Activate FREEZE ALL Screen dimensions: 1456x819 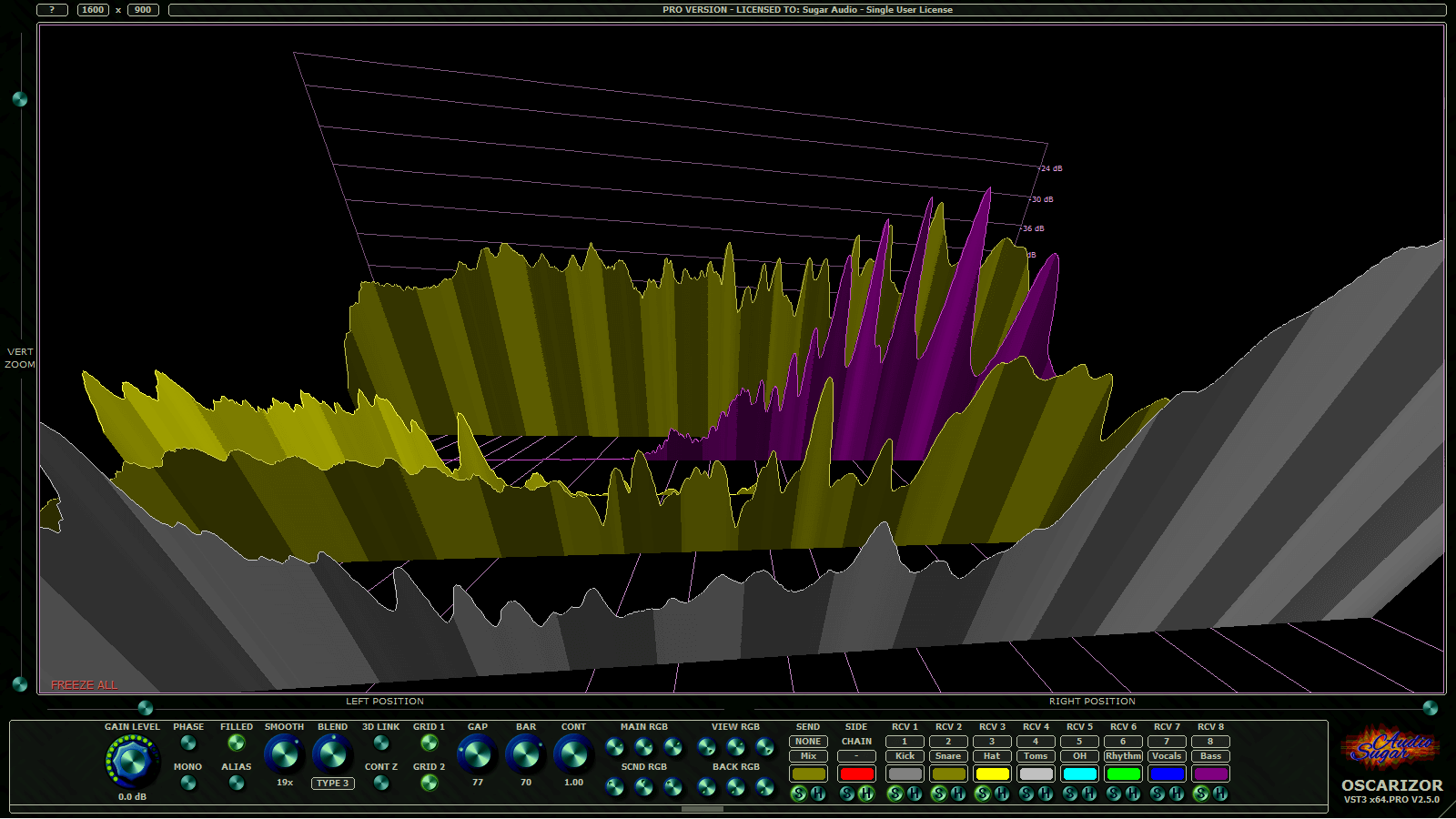point(83,684)
